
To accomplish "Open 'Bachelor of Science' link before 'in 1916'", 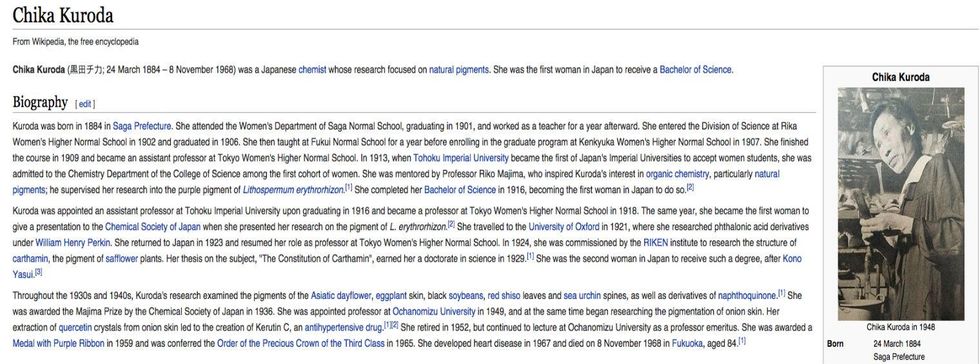I will point(460,190).
